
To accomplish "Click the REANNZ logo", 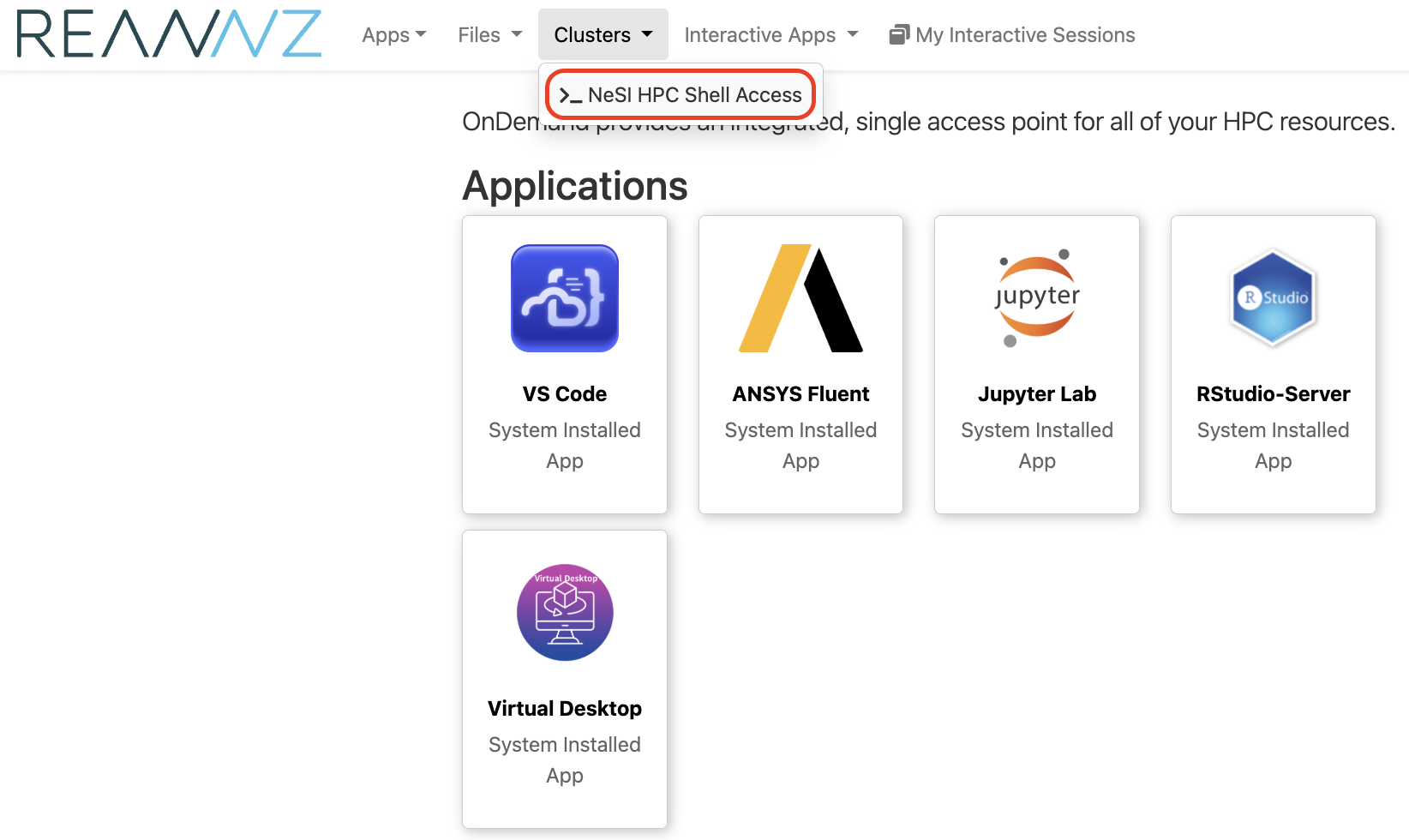I will (x=169, y=34).
